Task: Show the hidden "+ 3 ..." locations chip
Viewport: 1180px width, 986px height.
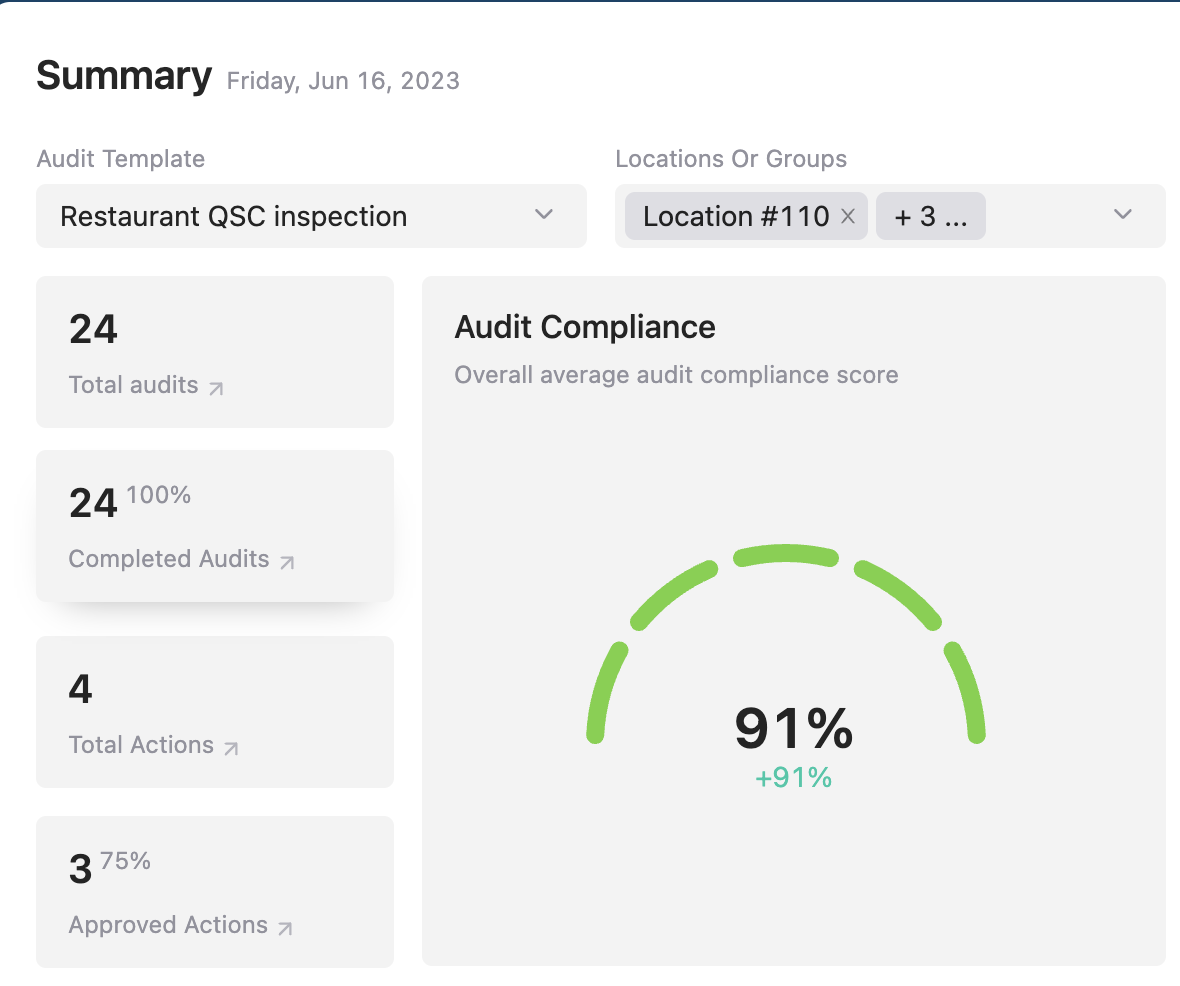Action: point(930,217)
